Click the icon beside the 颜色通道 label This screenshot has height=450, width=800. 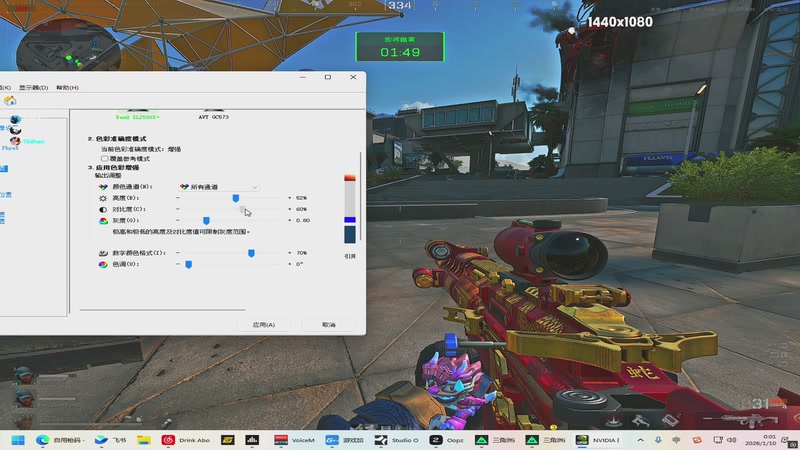click(103, 187)
